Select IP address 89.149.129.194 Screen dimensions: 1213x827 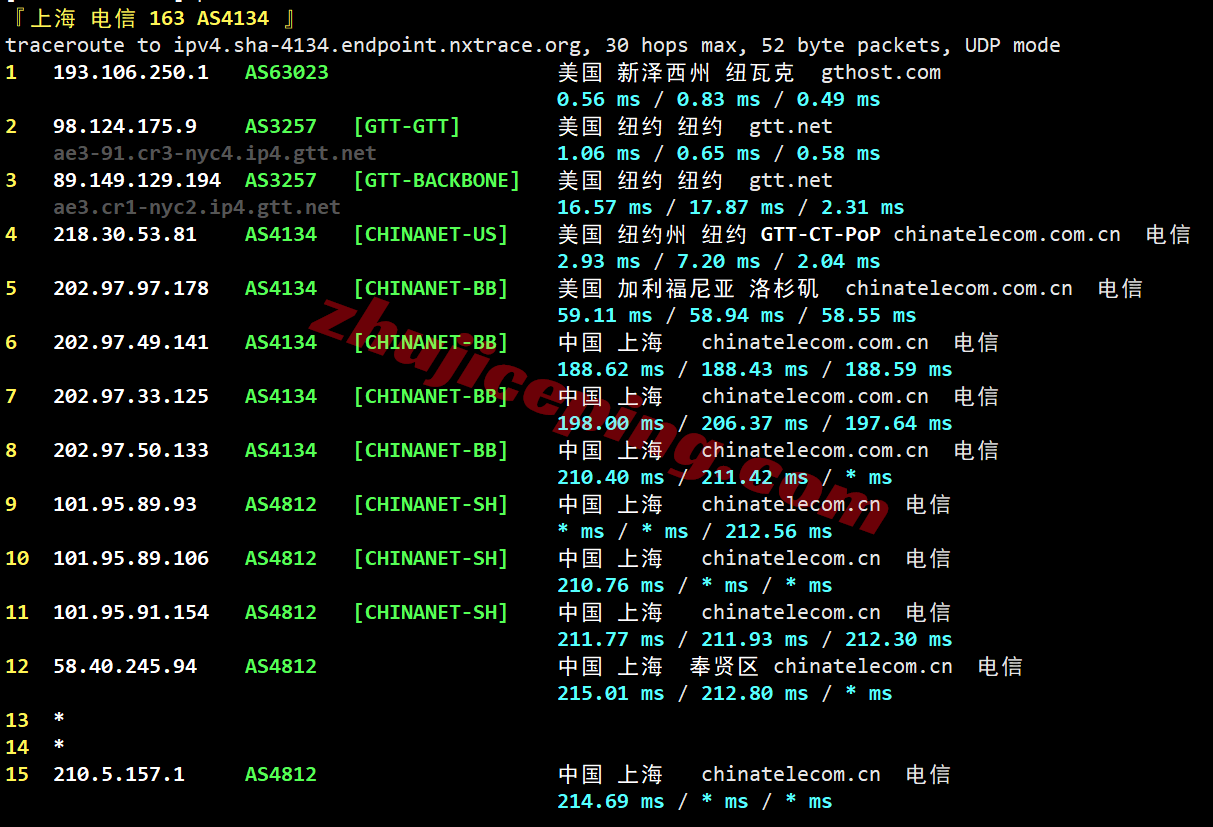(137, 180)
